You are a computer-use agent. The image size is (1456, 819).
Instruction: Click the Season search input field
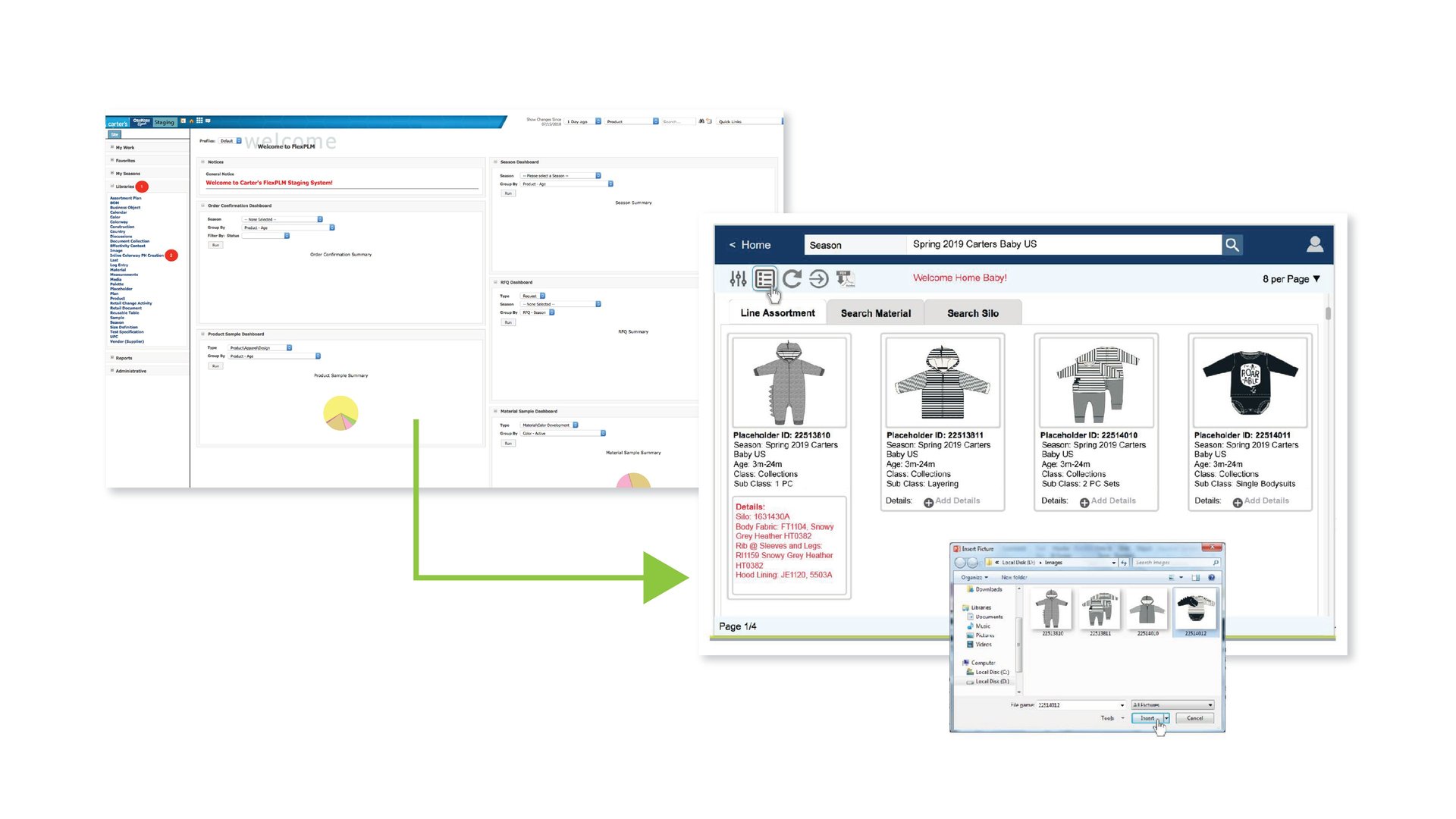(x=1064, y=244)
